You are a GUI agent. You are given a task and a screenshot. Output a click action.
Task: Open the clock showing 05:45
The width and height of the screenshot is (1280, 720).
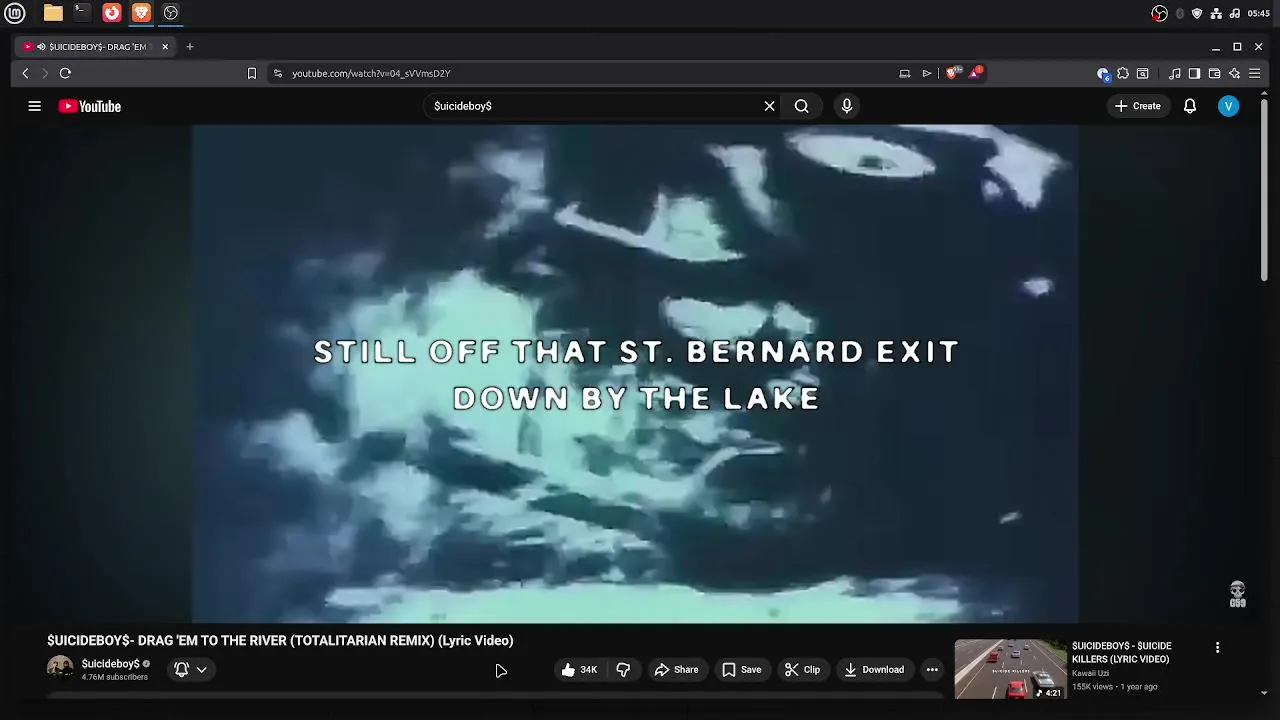tap(1259, 13)
